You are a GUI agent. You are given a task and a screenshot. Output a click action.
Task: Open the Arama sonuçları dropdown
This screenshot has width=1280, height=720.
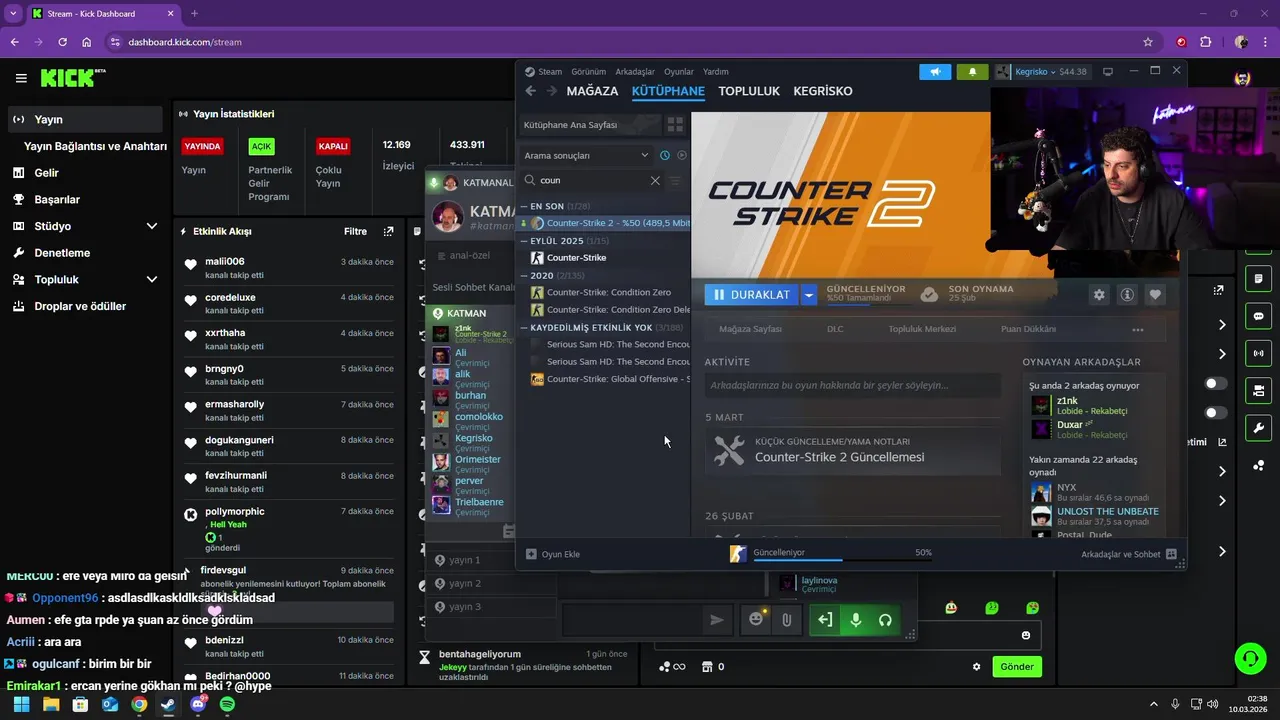pyautogui.click(x=587, y=155)
